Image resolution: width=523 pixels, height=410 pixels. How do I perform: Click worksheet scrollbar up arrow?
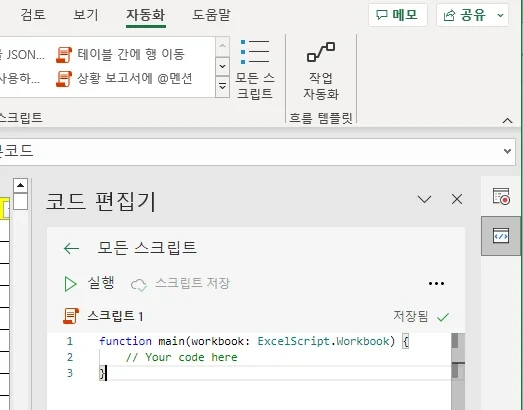pos(20,185)
